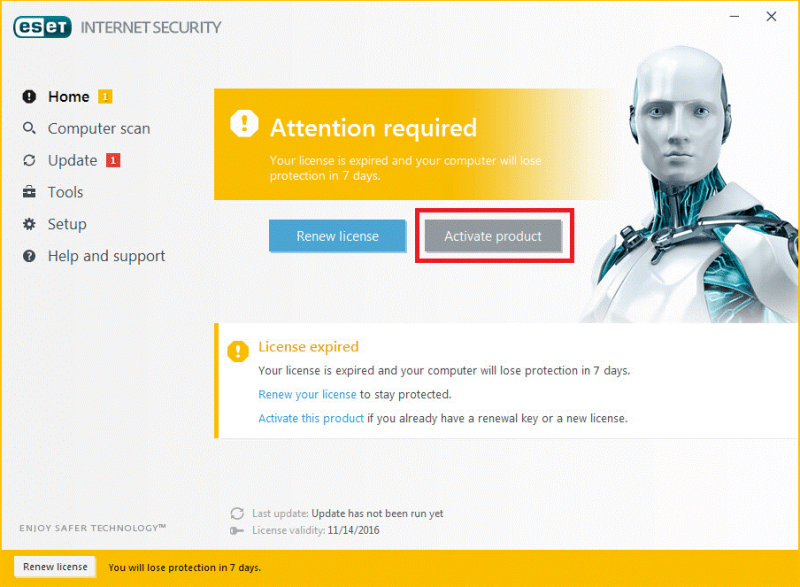Open the Computer scan section

click(x=98, y=129)
